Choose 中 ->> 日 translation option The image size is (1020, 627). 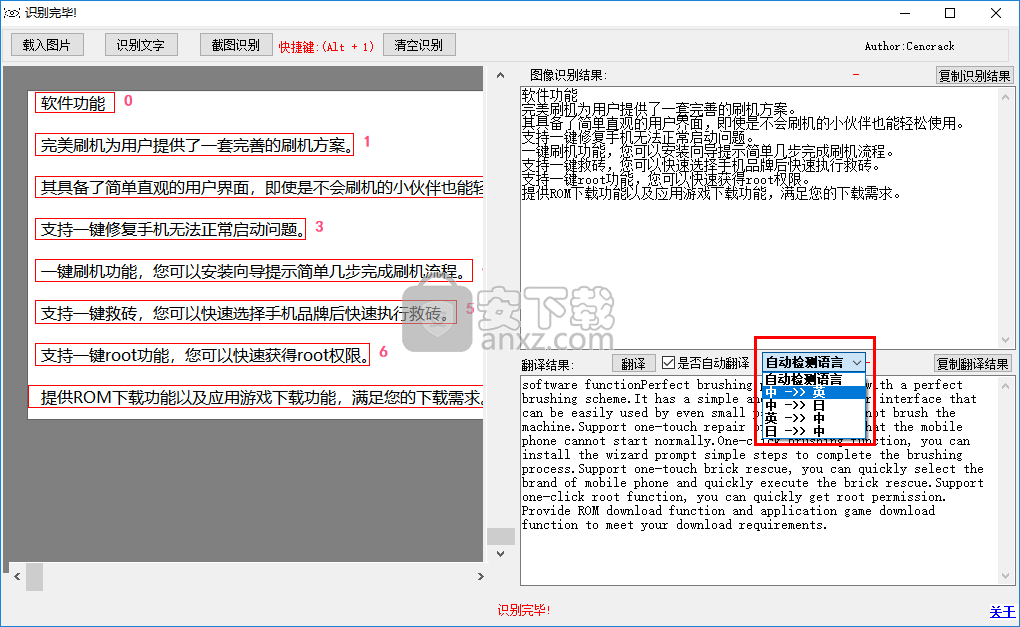(x=813, y=405)
